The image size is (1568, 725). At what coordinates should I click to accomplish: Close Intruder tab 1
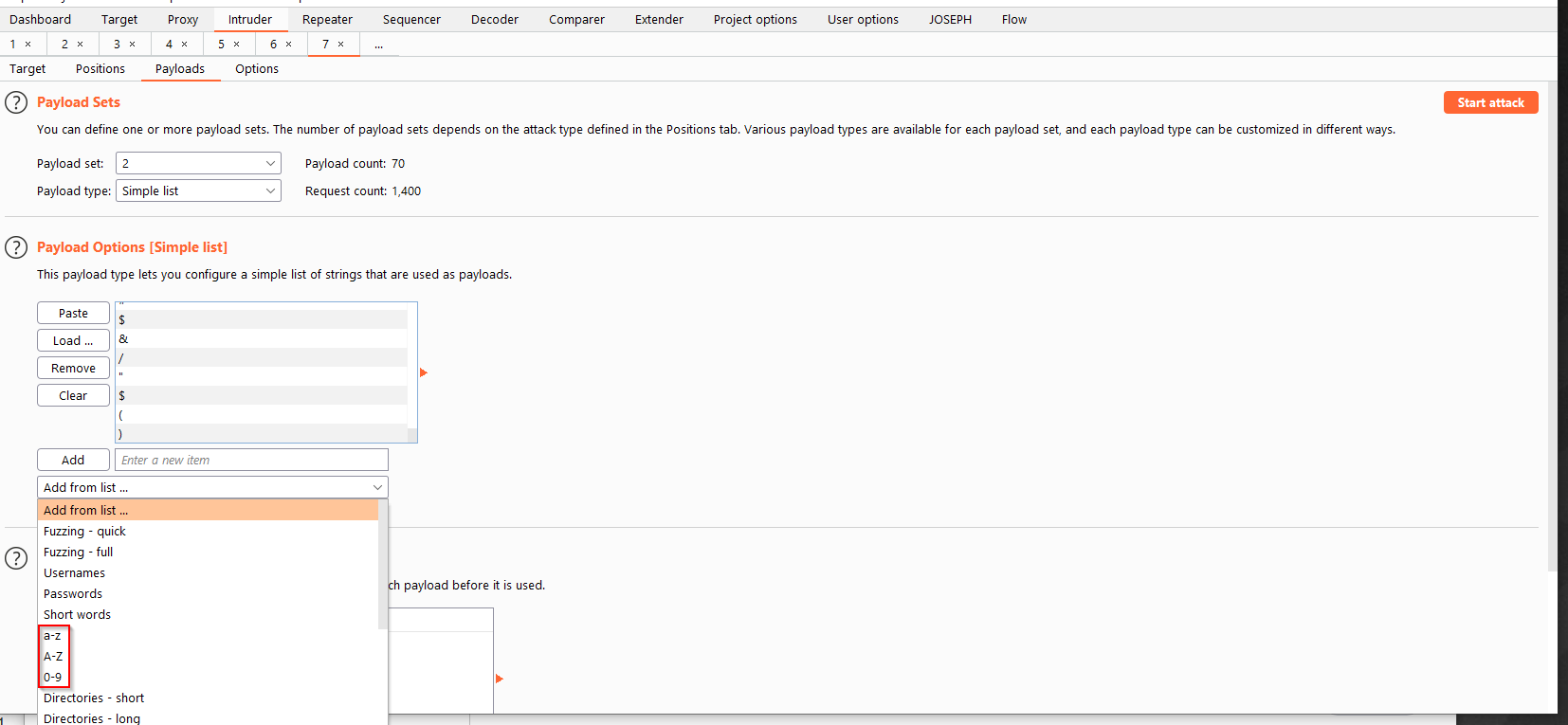(28, 45)
